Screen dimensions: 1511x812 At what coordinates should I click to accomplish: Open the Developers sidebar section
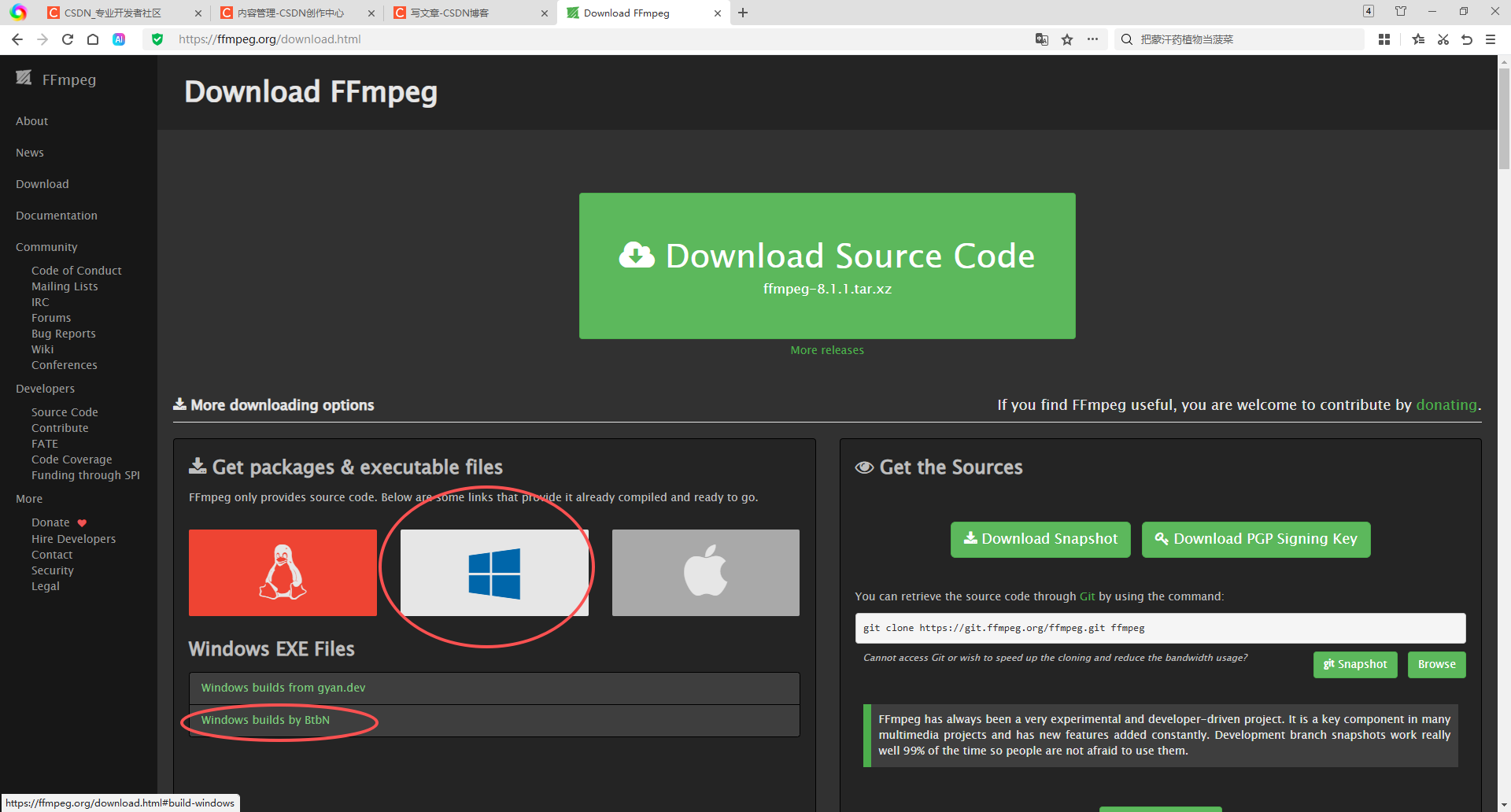pyautogui.click(x=45, y=389)
